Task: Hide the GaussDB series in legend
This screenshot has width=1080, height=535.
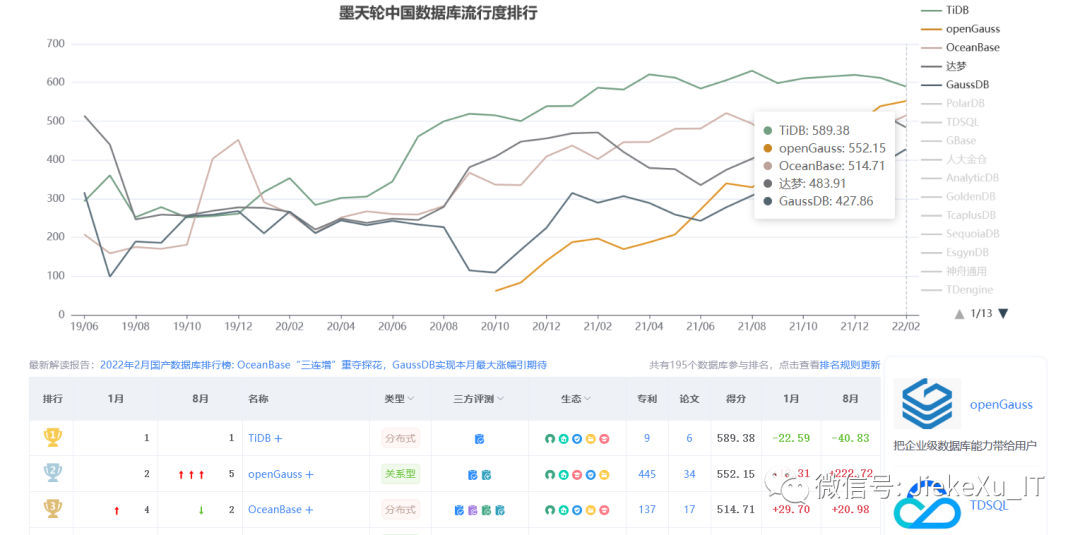Action: click(955, 85)
